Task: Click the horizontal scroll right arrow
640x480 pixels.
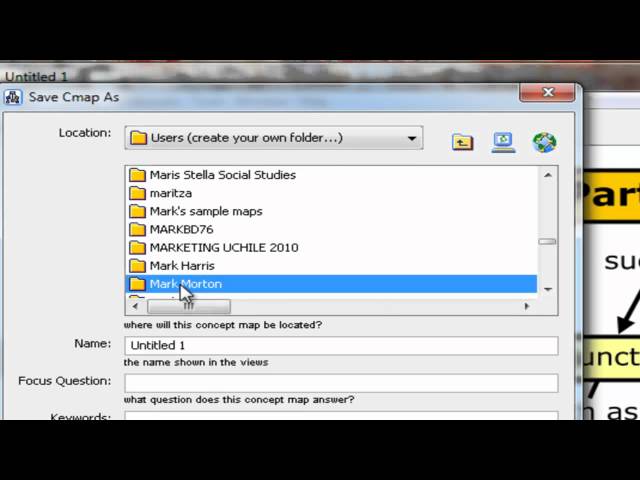Action: (527, 306)
